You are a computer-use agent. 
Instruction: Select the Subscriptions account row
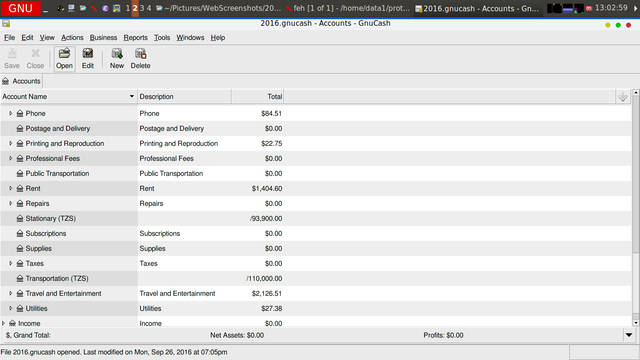(x=316, y=233)
